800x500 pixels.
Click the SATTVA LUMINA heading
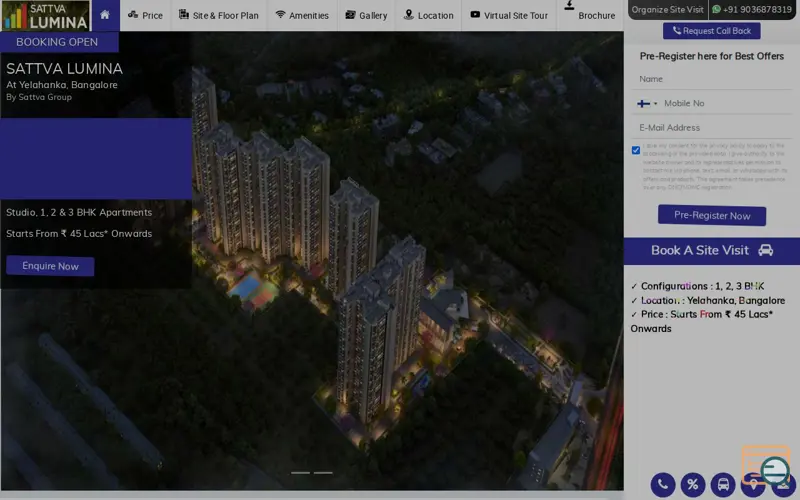[64, 68]
